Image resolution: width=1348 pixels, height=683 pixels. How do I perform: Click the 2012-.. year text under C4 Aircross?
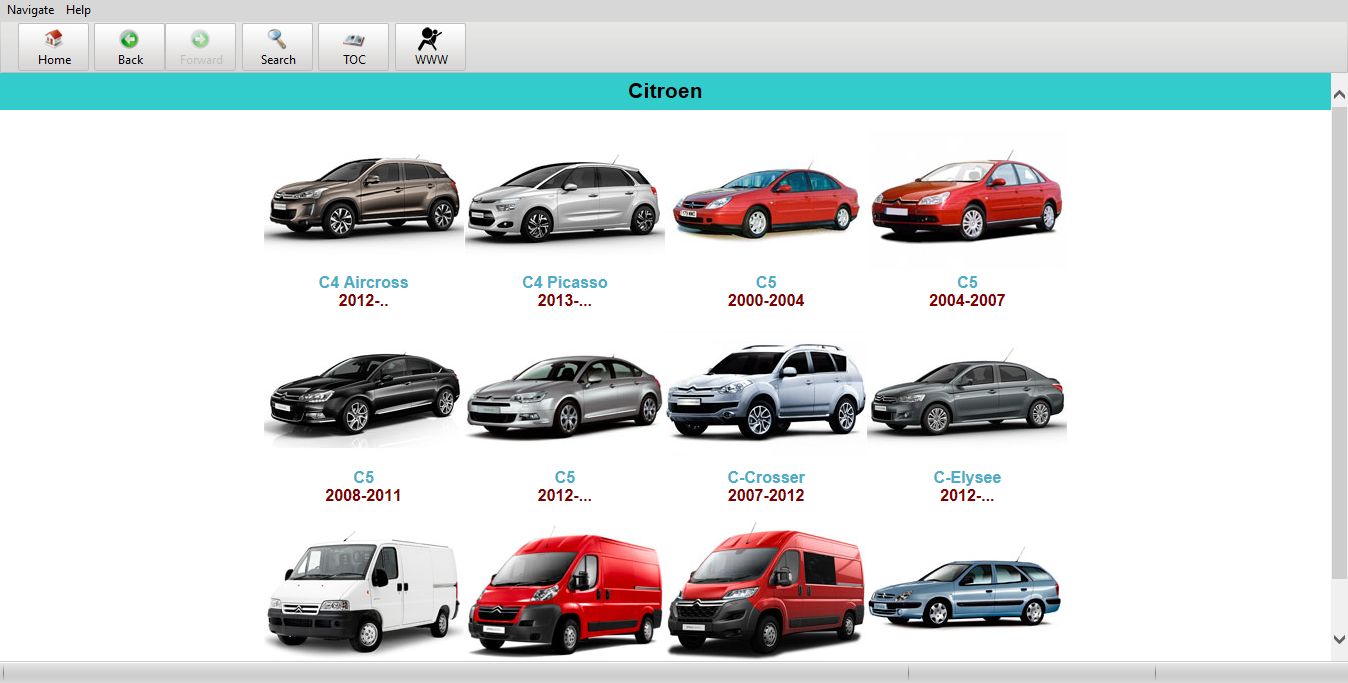tap(364, 300)
